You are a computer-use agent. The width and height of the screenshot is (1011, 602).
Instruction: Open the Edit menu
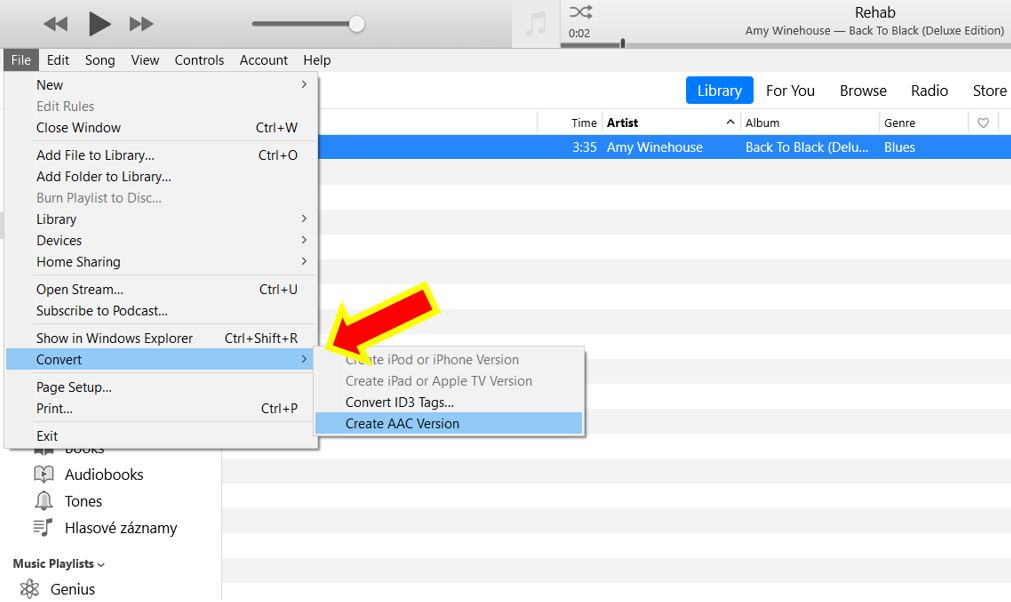58,60
